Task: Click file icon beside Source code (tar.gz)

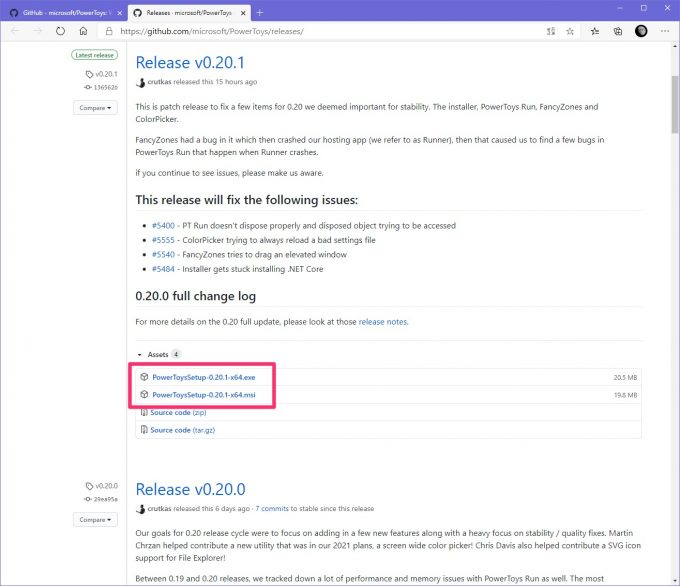Action: pyautogui.click(x=144, y=430)
